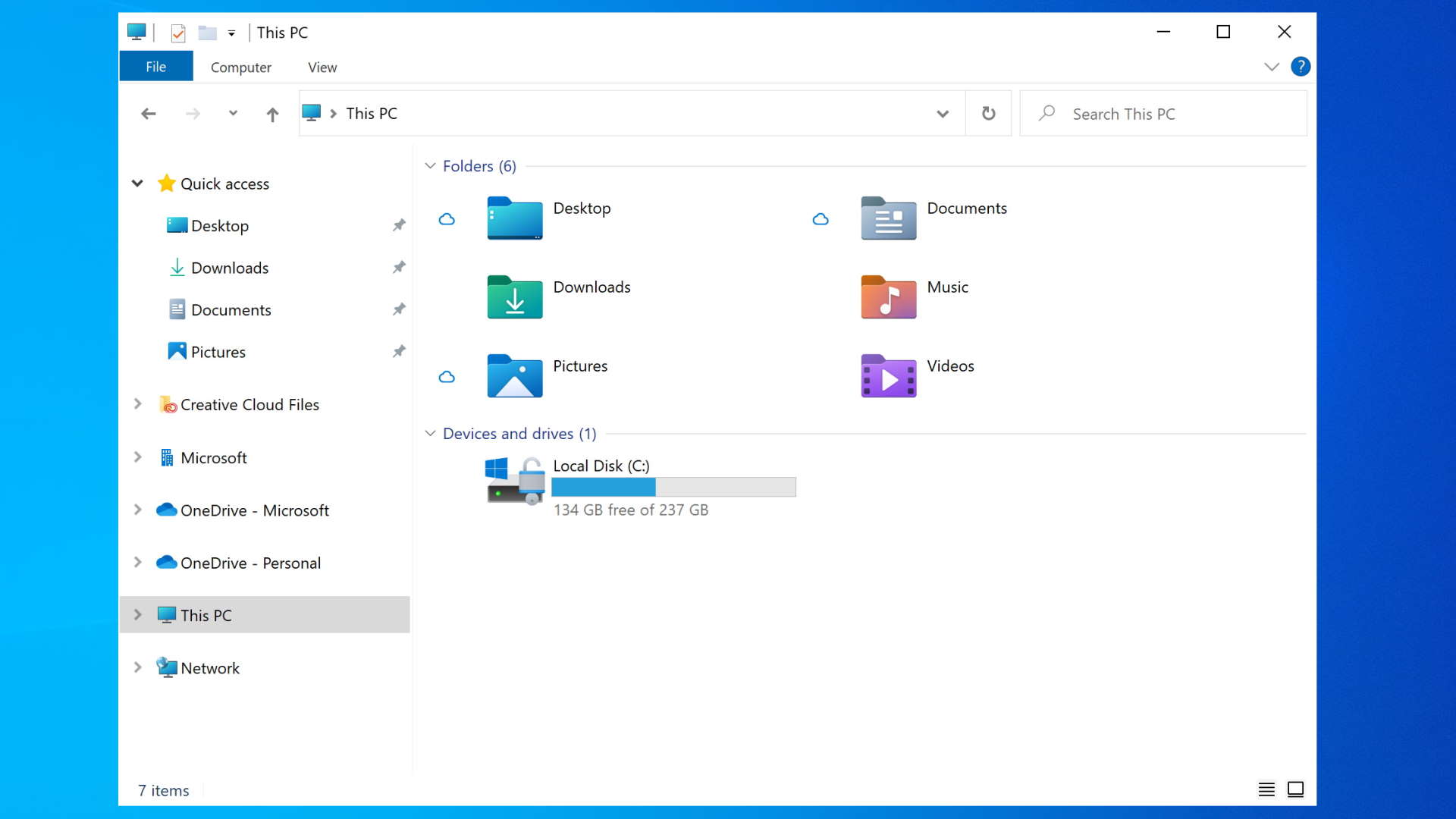Toggle Quick access expansion
The width and height of the screenshot is (1456, 819).
point(137,183)
